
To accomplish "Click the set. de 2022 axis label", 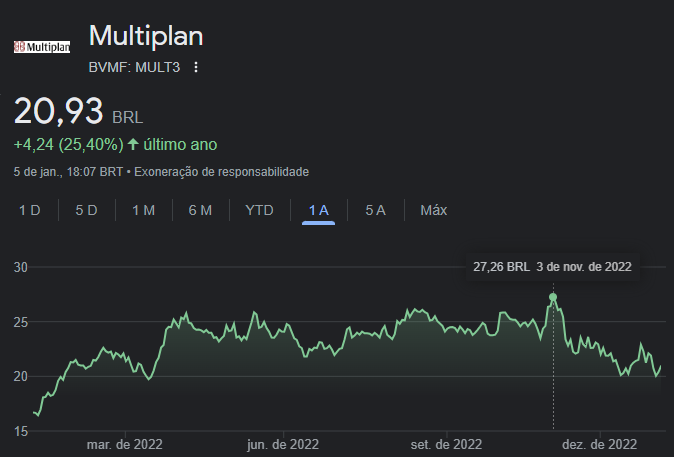I will [x=446, y=444].
